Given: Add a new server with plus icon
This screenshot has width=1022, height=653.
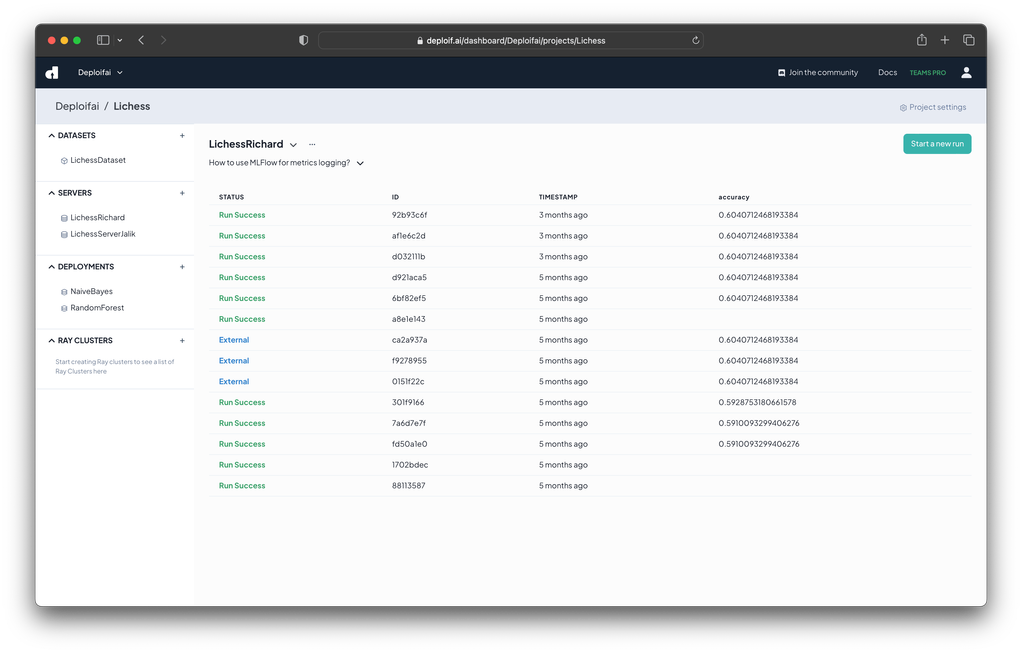Looking at the screenshot, I should click(x=182, y=193).
